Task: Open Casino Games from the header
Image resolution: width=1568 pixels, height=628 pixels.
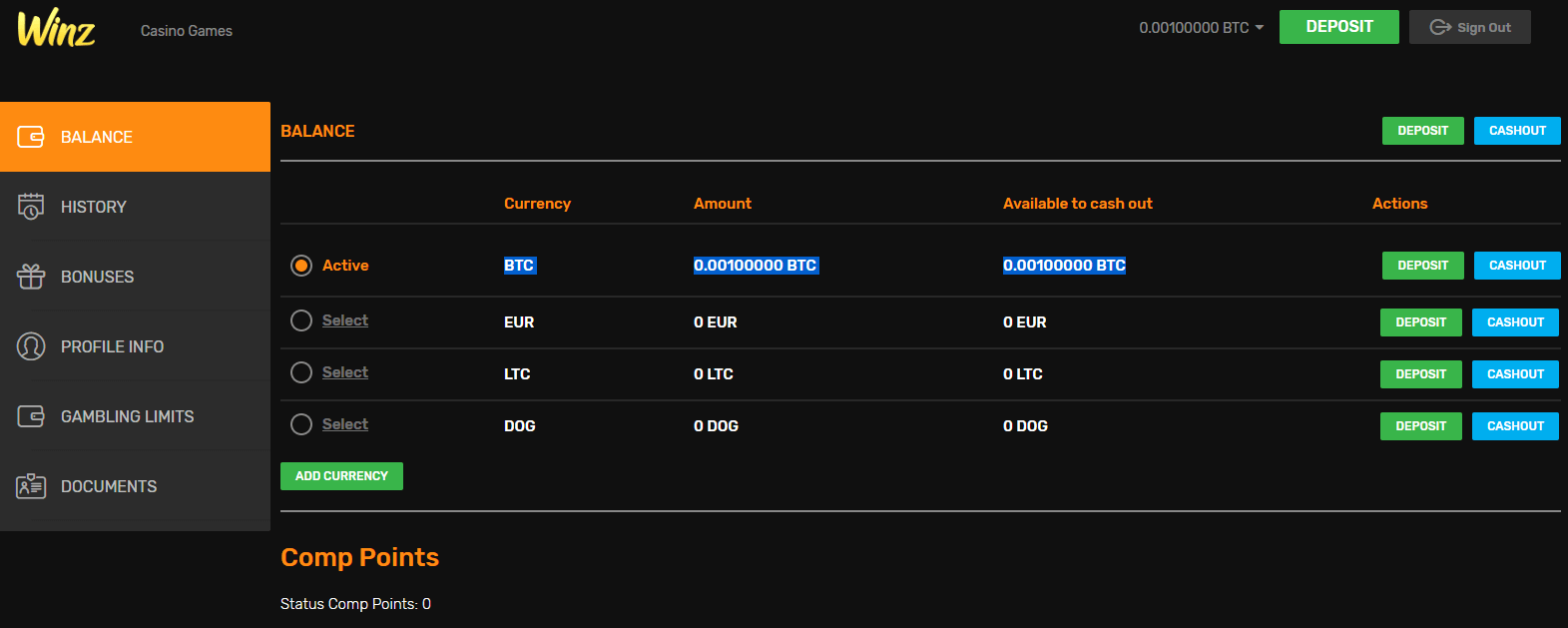Action: 187,31
